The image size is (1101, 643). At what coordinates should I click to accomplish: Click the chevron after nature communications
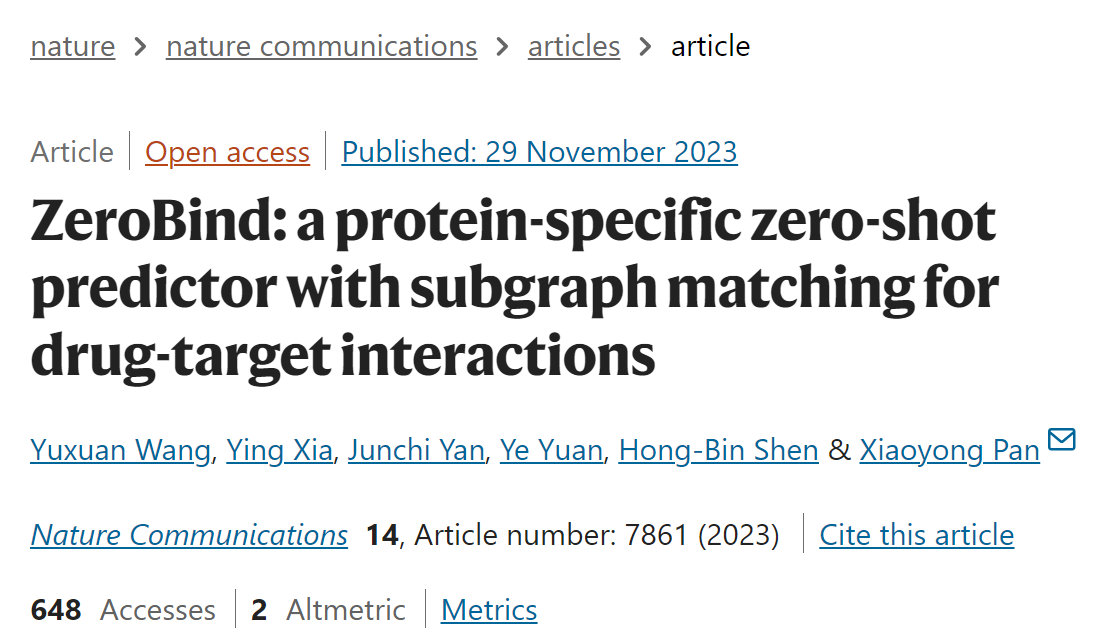[503, 47]
